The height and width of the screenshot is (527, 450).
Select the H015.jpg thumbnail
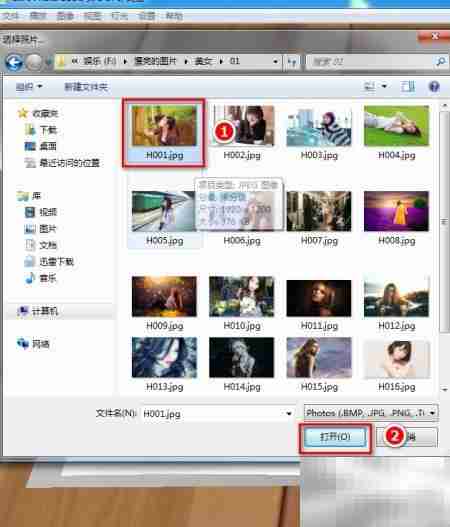(319, 358)
